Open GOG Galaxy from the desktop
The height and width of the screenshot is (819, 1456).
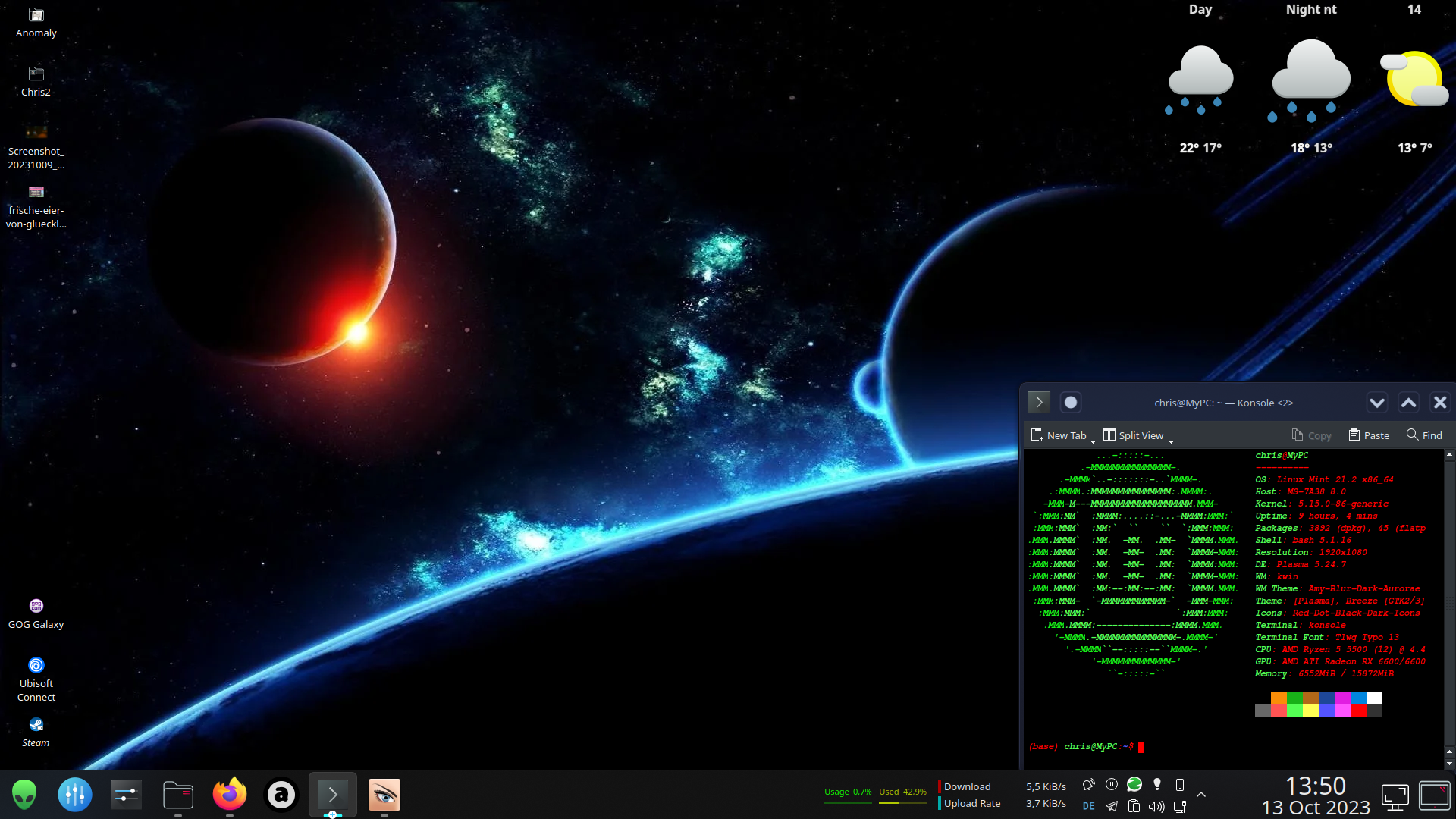point(36,606)
